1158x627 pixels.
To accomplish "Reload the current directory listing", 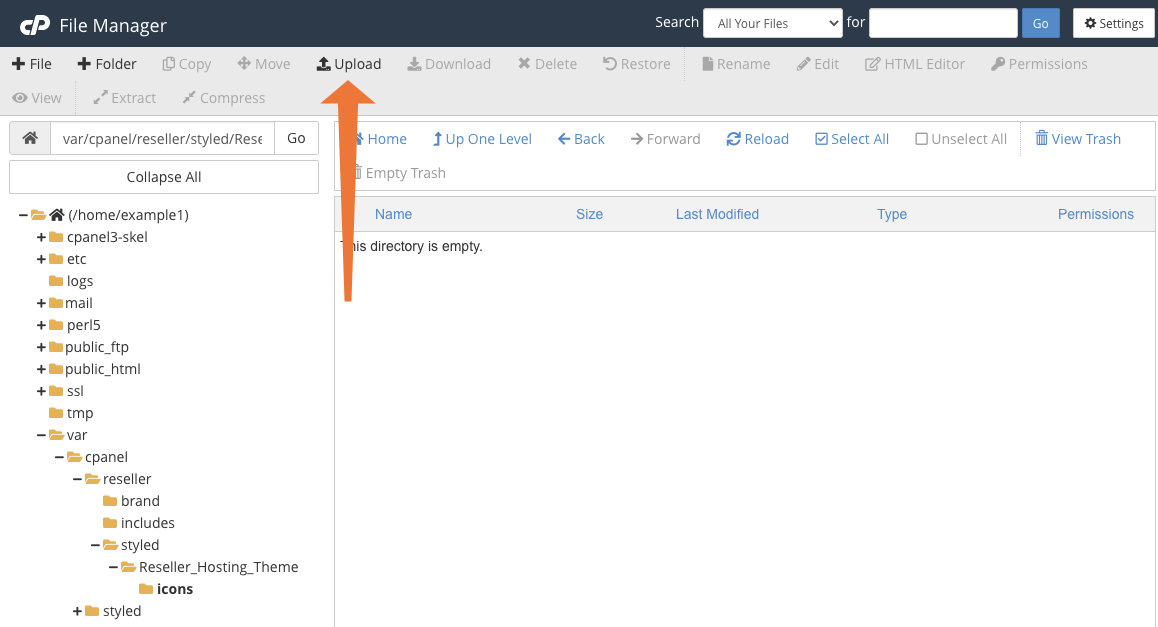I will pos(757,139).
